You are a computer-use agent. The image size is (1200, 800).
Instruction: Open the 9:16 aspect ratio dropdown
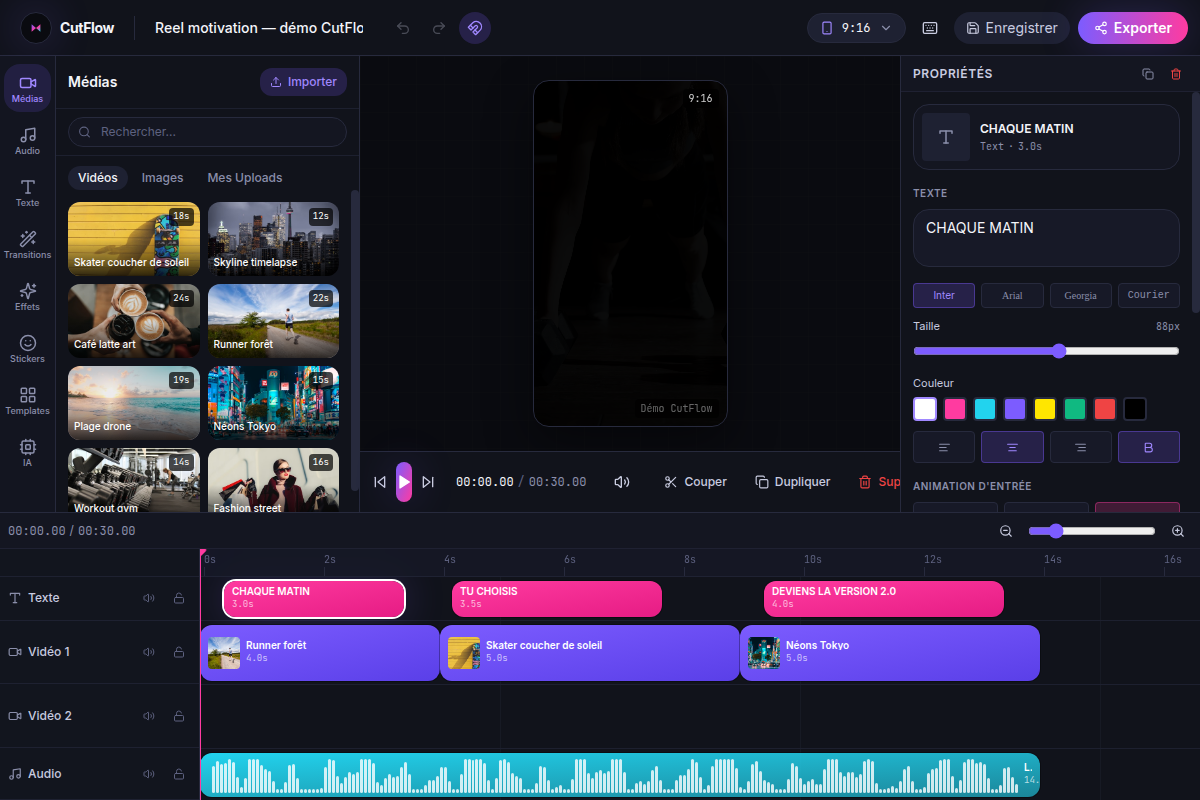[x=856, y=28]
